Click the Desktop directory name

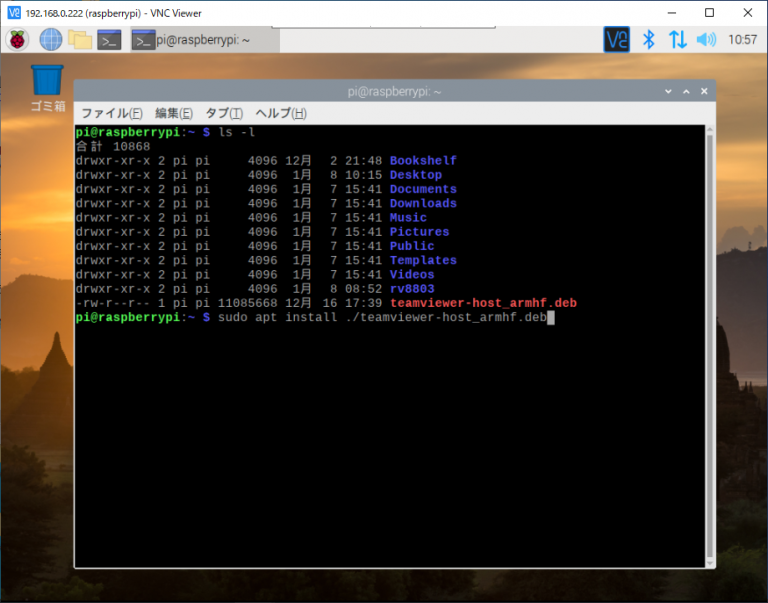coord(416,175)
